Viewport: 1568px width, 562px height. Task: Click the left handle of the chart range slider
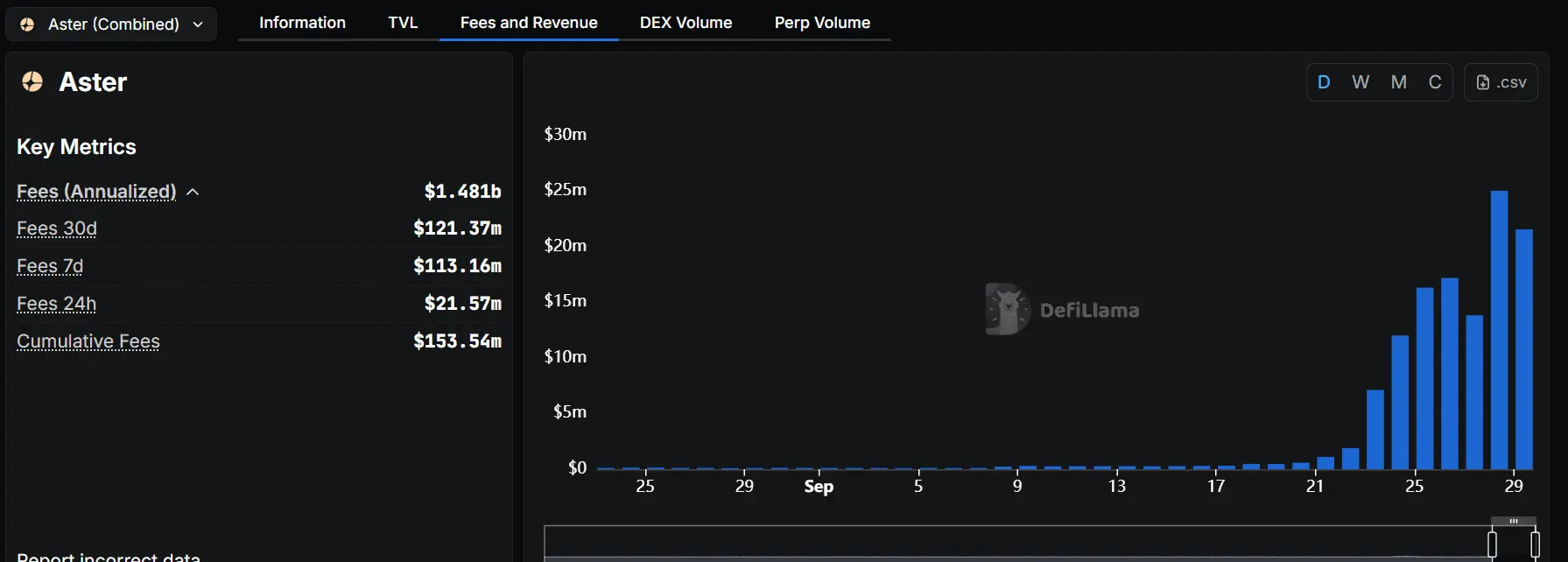click(x=1492, y=544)
